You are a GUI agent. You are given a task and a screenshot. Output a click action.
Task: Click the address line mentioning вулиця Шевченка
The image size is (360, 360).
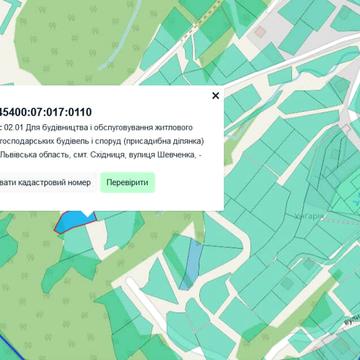tap(100, 155)
